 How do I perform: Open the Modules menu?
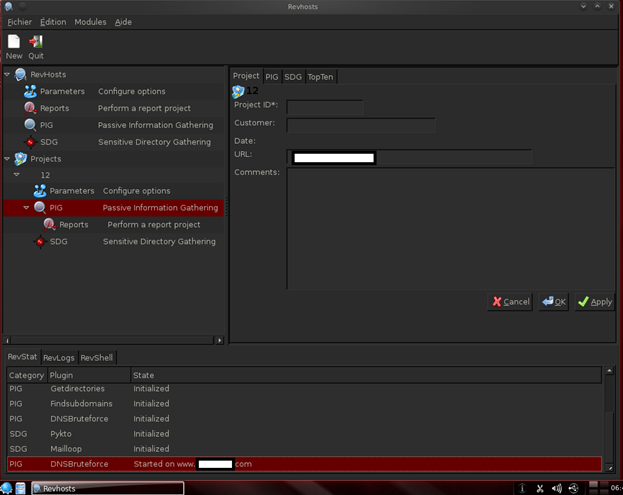(90, 22)
